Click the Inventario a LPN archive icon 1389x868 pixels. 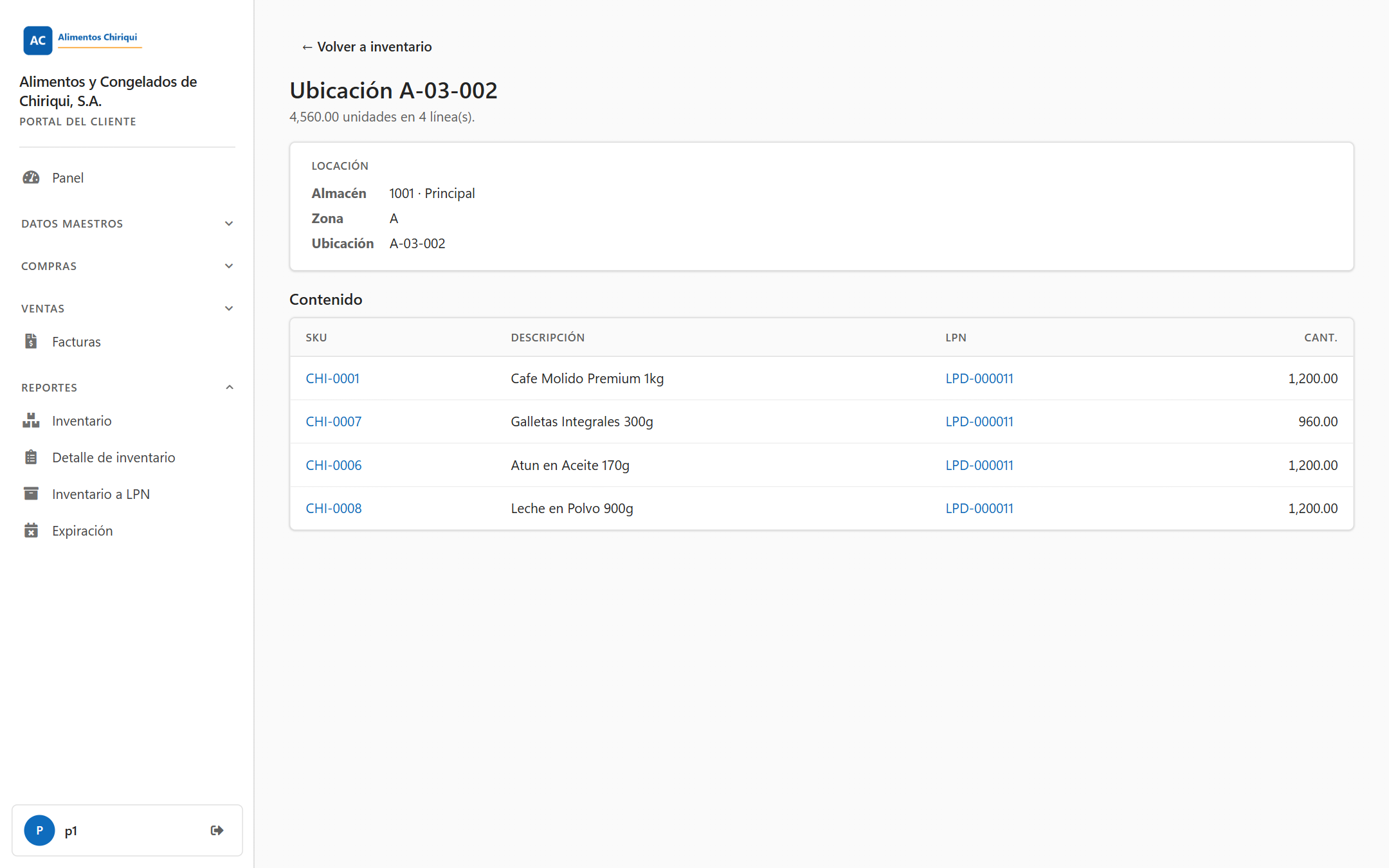pos(31,494)
